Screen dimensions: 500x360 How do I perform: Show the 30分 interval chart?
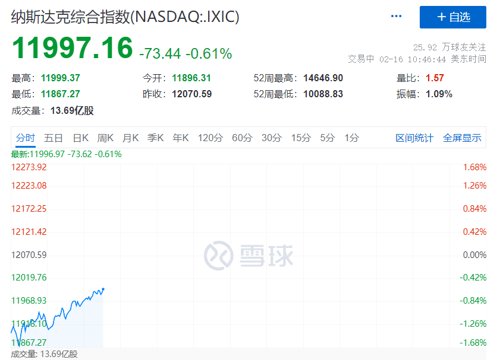tap(272, 138)
